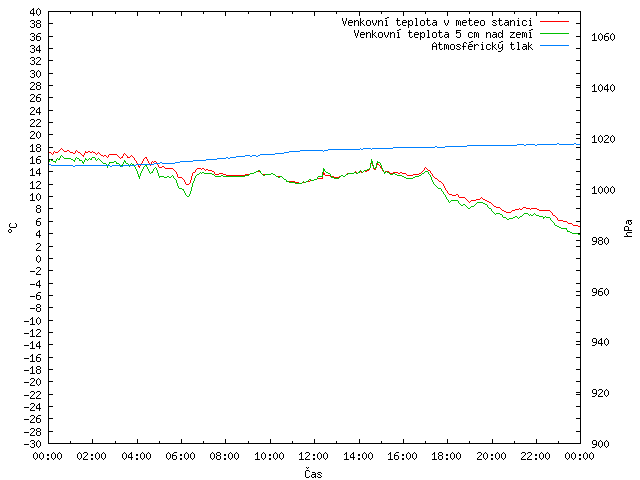Click the left axis unit label °C

tap(13, 228)
